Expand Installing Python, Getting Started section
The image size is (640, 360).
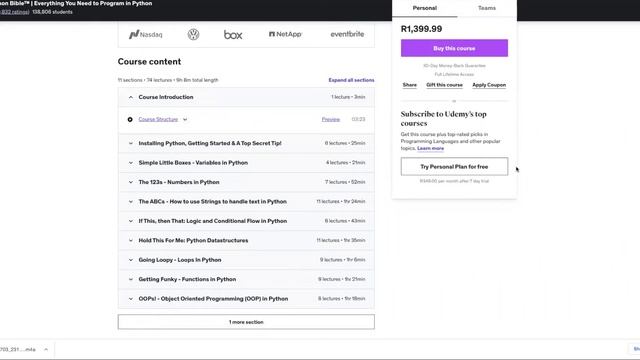tap(246, 143)
